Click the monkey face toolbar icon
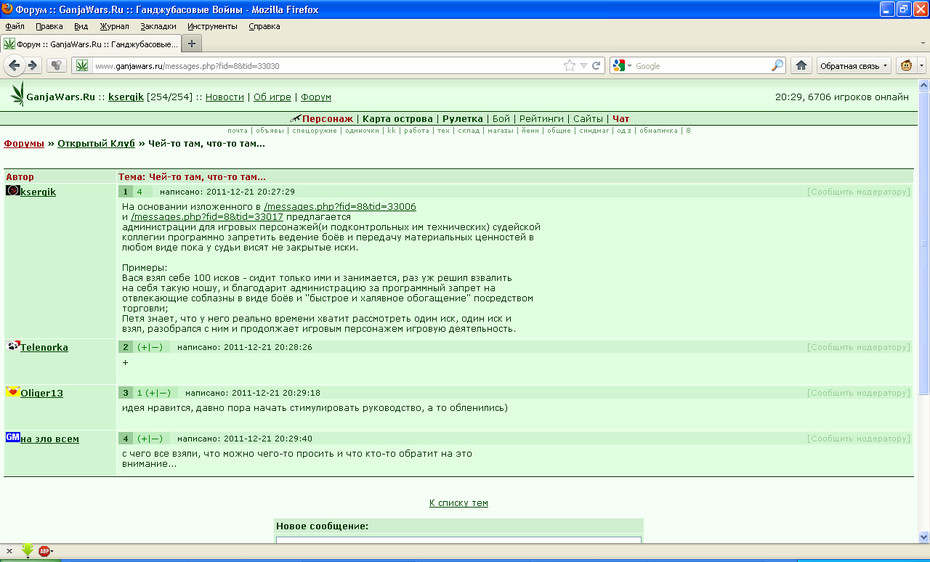This screenshot has width=930, height=562. (x=906, y=66)
